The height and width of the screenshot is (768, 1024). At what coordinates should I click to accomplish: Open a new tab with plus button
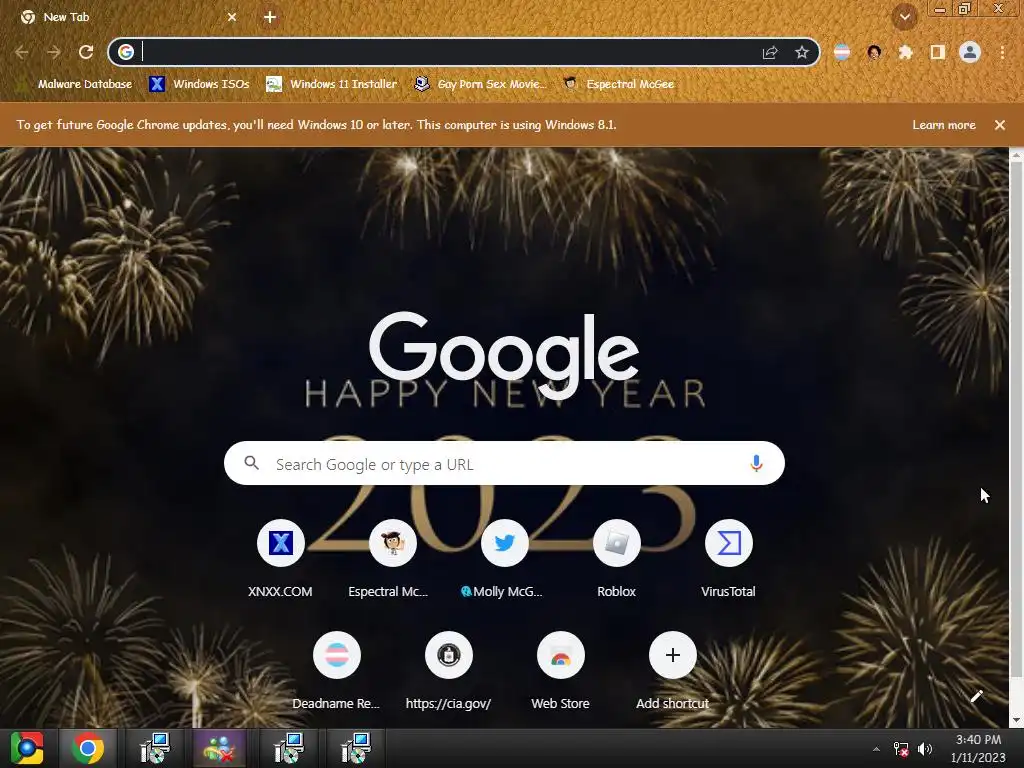tap(270, 17)
